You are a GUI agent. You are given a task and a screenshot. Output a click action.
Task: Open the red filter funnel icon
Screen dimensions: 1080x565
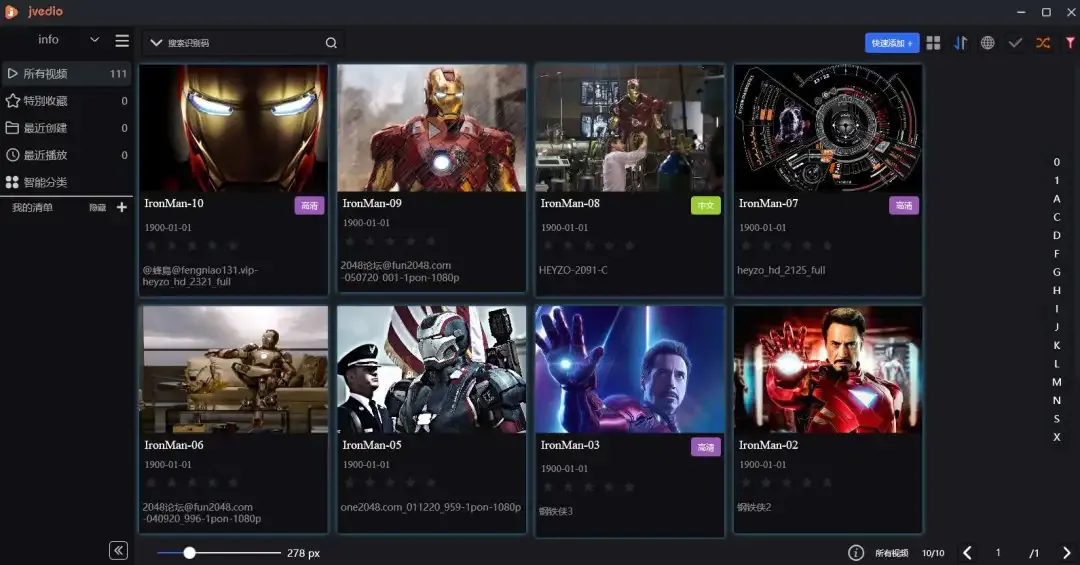tap(1070, 43)
